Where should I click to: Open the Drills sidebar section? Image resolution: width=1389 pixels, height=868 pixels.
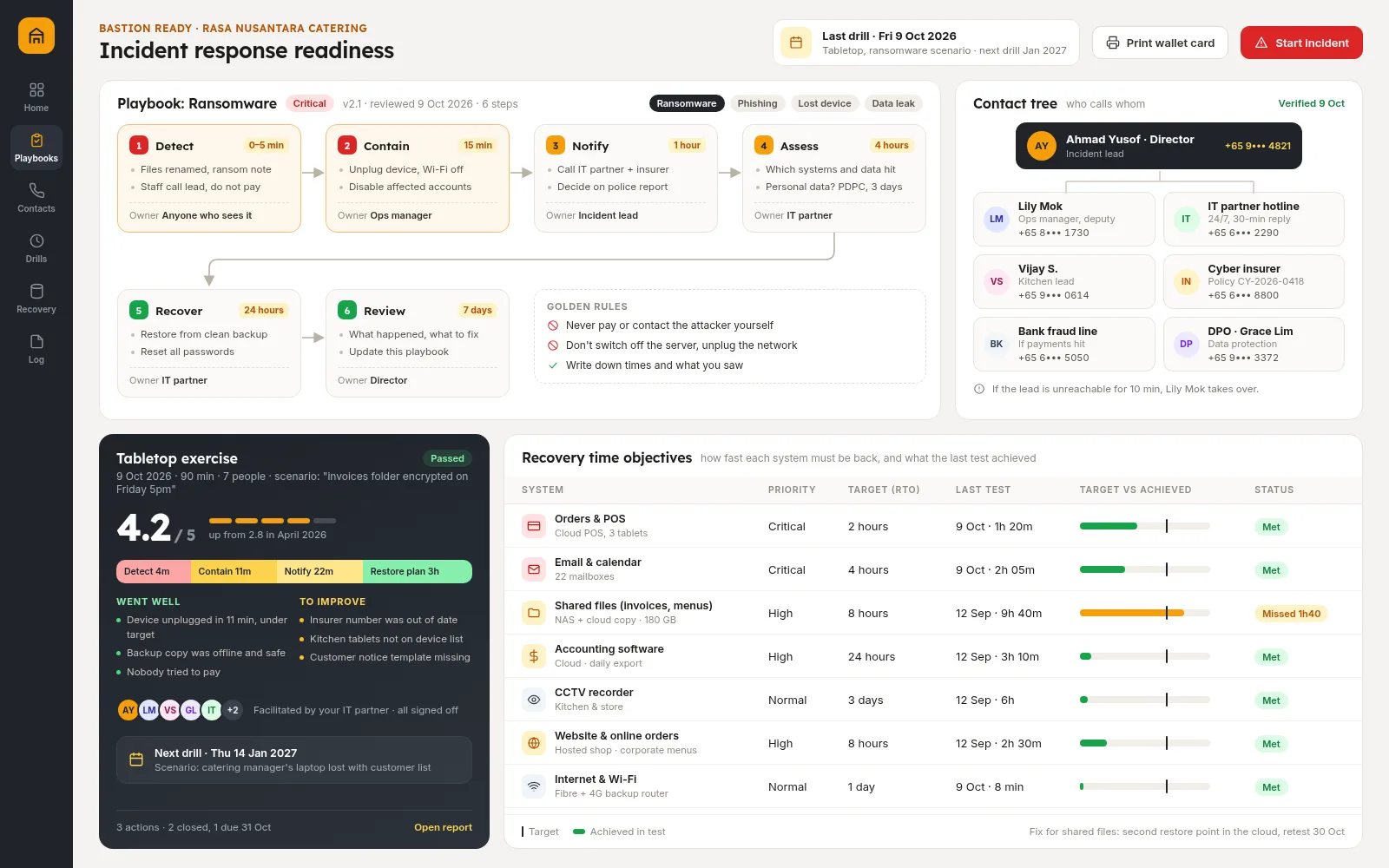point(36,248)
